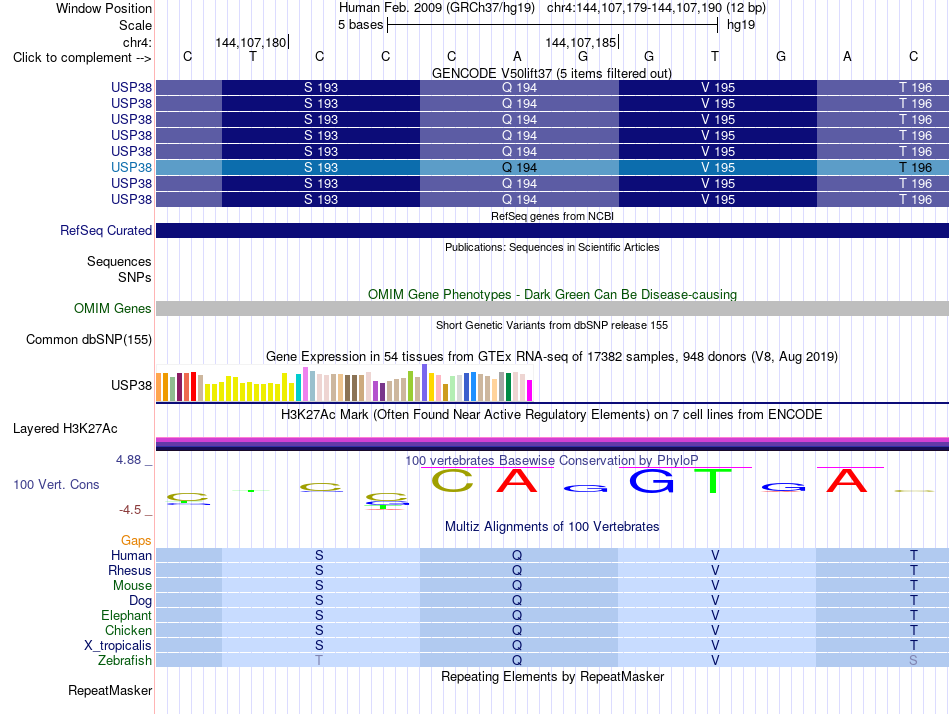Image resolution: width=950 pixels, height=714 pixels.
Task: Select Q 194 codon in highlighted USP38 row
Action: [519, 167]
